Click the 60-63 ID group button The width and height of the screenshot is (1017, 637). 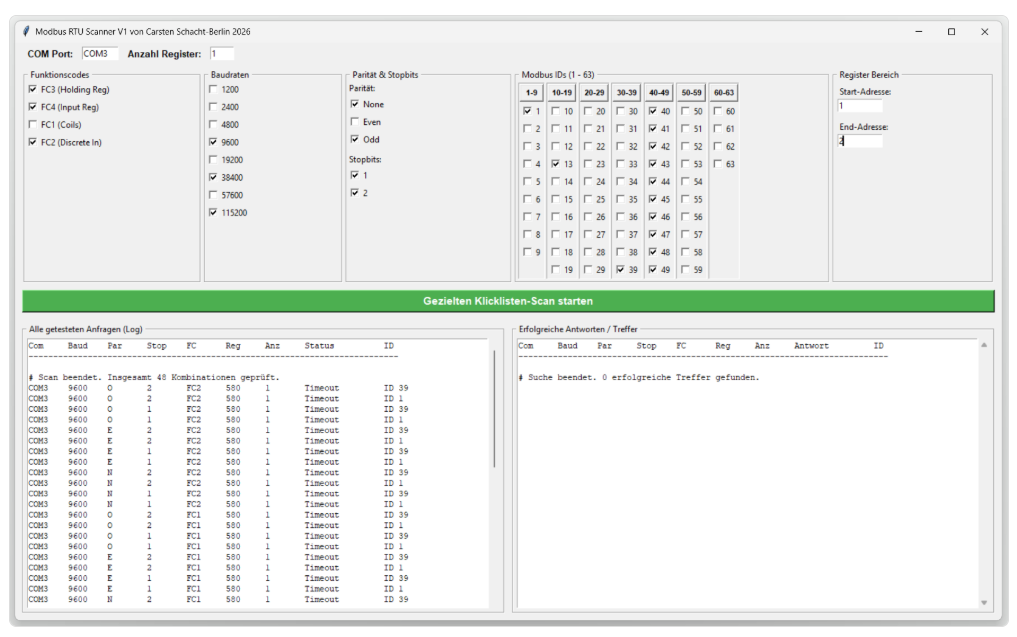pos(724,93)
